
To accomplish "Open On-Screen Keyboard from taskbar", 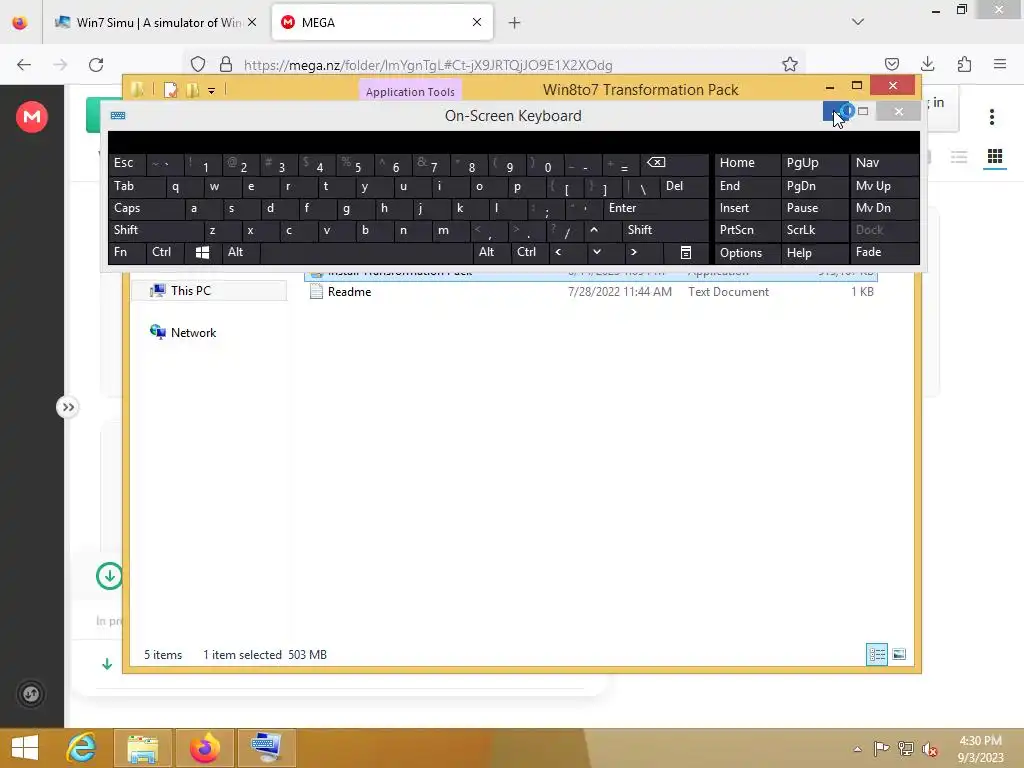I will [x=266, y=748].
